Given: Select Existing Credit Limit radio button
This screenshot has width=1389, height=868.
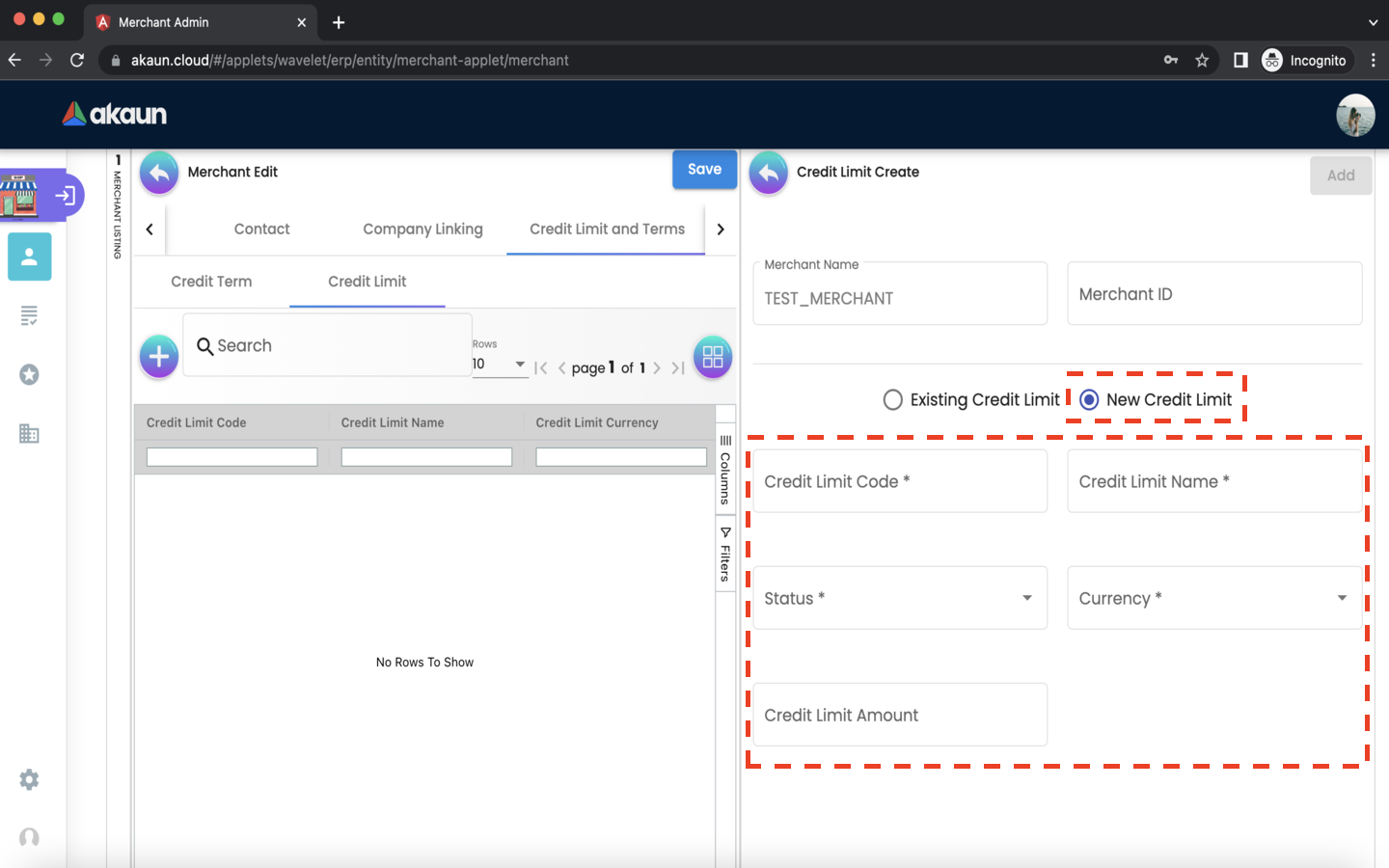Looking at the screenshot, I should (893, 399).
